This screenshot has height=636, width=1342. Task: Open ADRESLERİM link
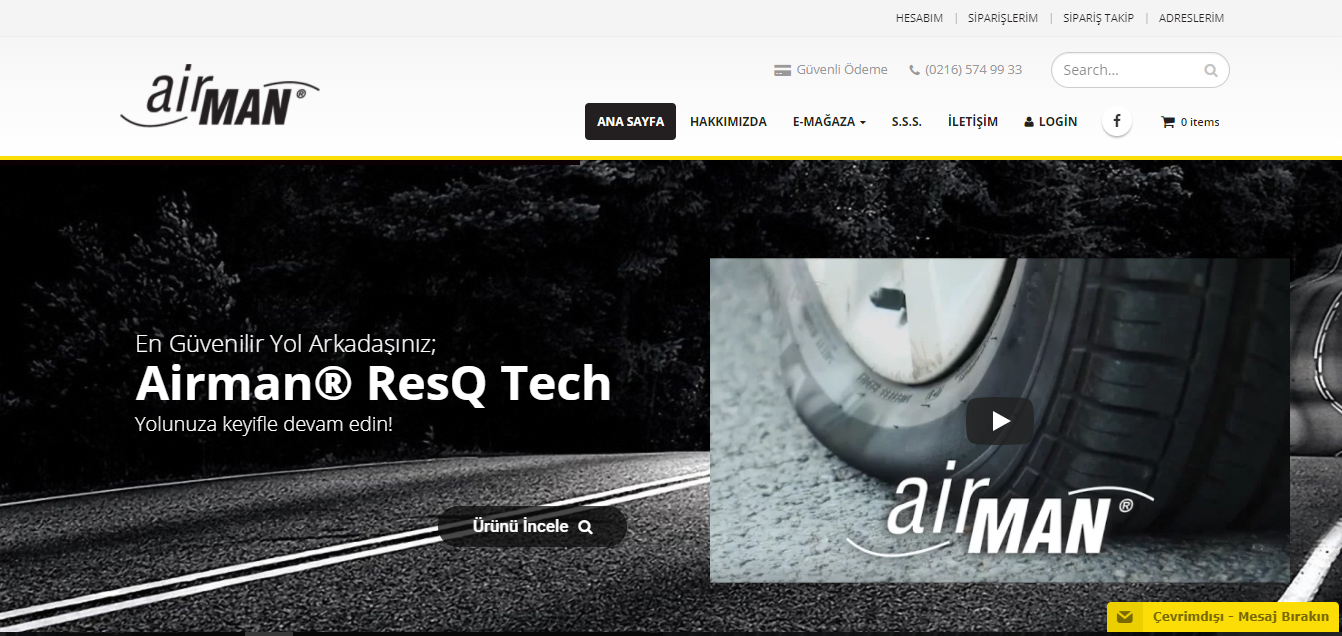(x=1191, y=18)
